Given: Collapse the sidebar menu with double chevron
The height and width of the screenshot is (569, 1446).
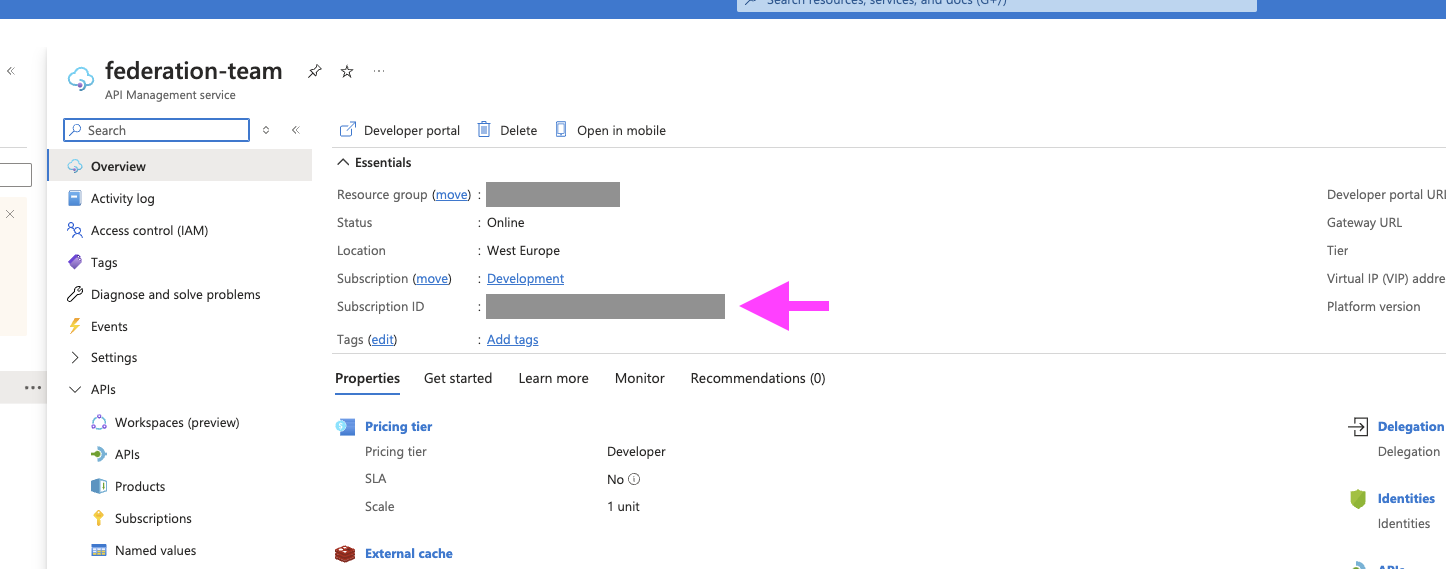Looking at the screenshot, I should [x=296, y=130].
